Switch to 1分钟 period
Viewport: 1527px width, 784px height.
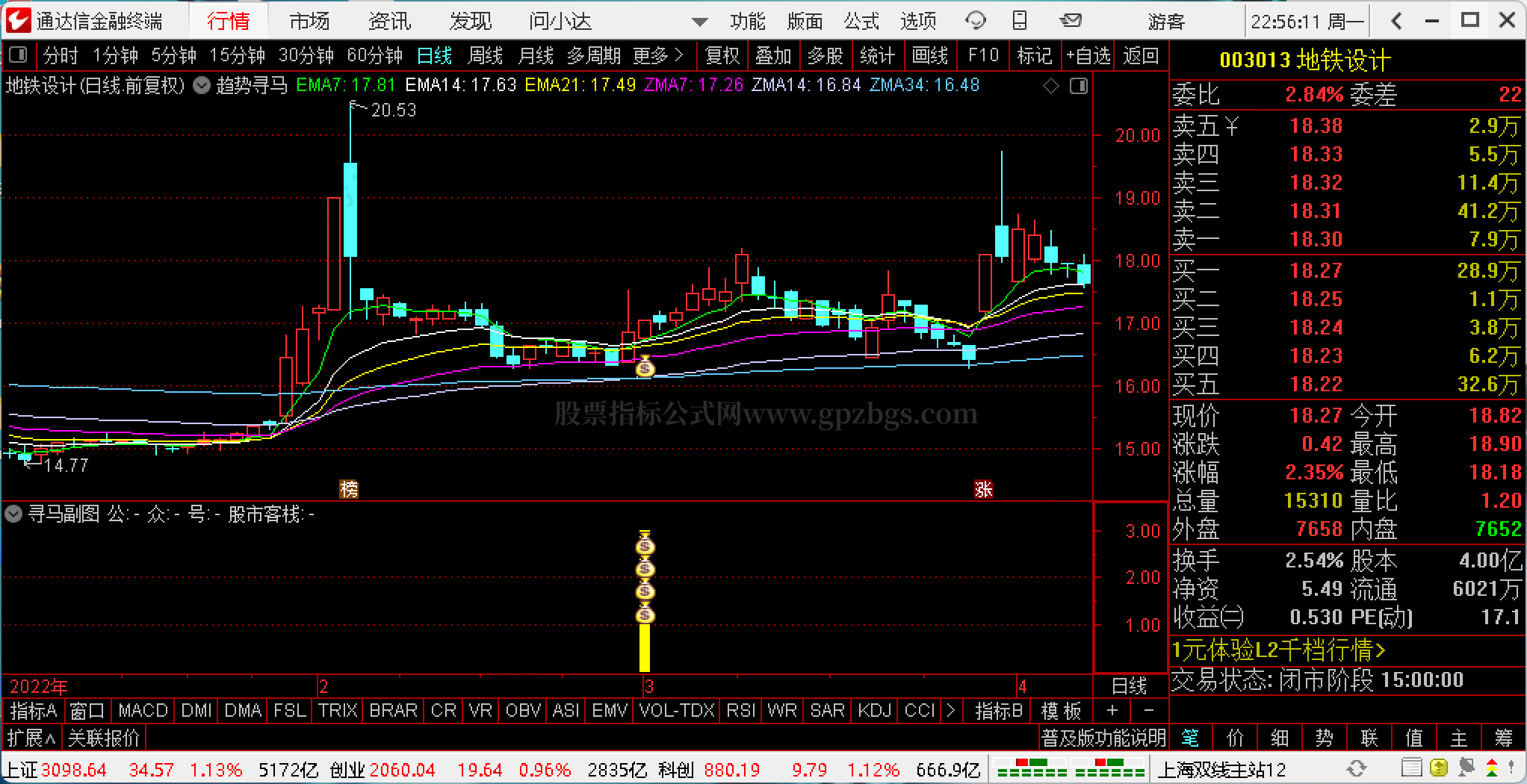point(116,55)
